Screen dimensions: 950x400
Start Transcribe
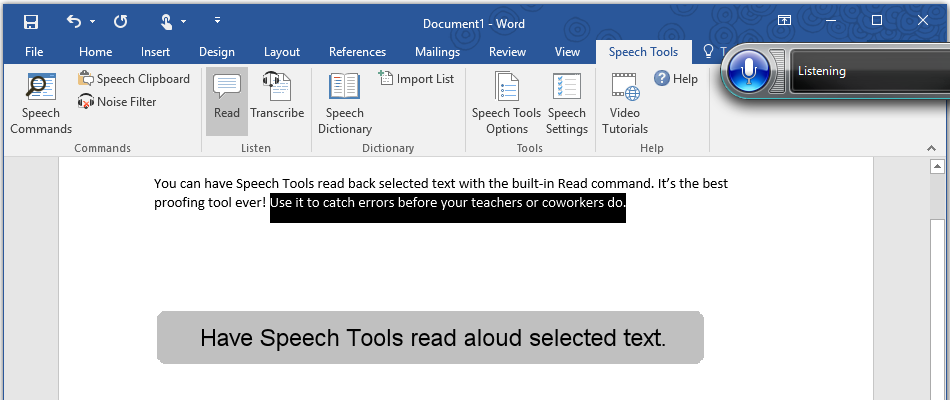(x=277, y=97)
